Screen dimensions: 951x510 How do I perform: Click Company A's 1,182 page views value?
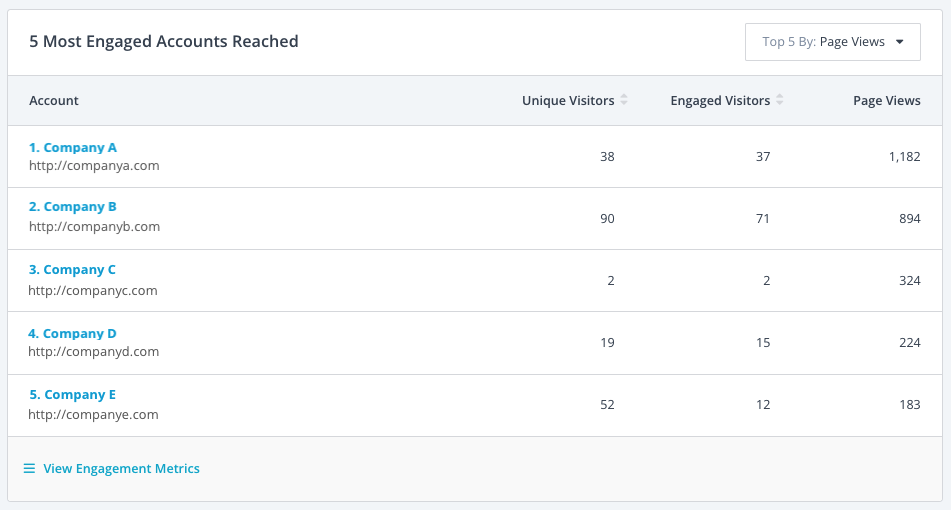tap(904, 157)
